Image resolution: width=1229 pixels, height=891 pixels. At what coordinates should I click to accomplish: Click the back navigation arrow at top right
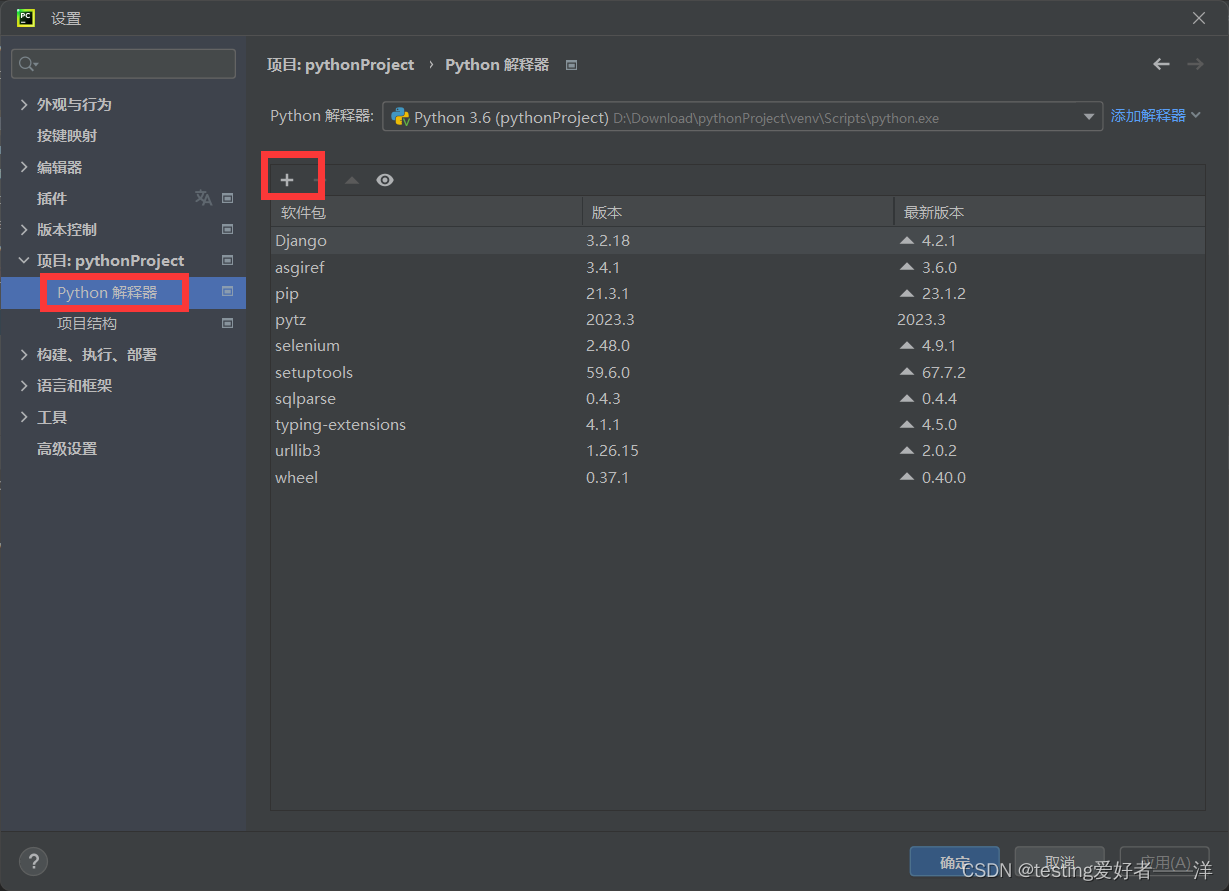[x=1160, y=64]
